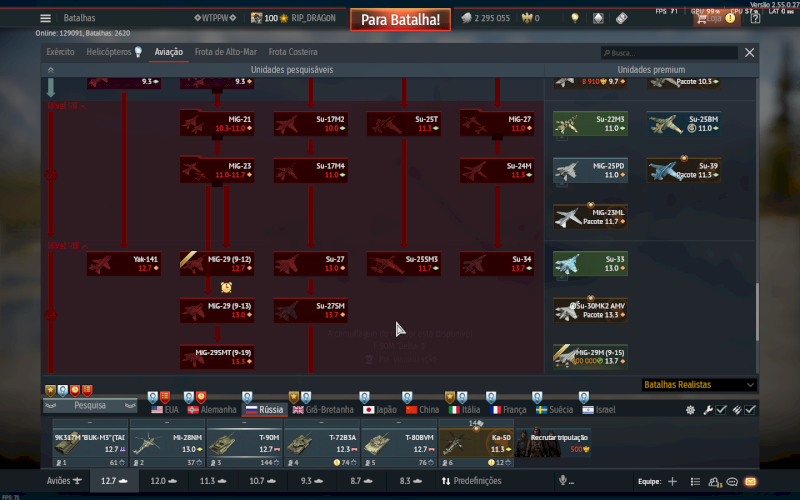The height and width of the screenshot is (500, 800).
Task: Switch to the Helicópteros tab
Action: [114, 52]
